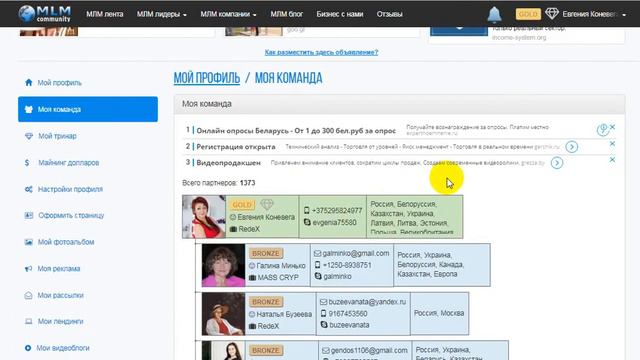This screenshot has width=640, height=360.
Task: Click the GOLD status badge in navbar
Action: [x=528, y=14]
